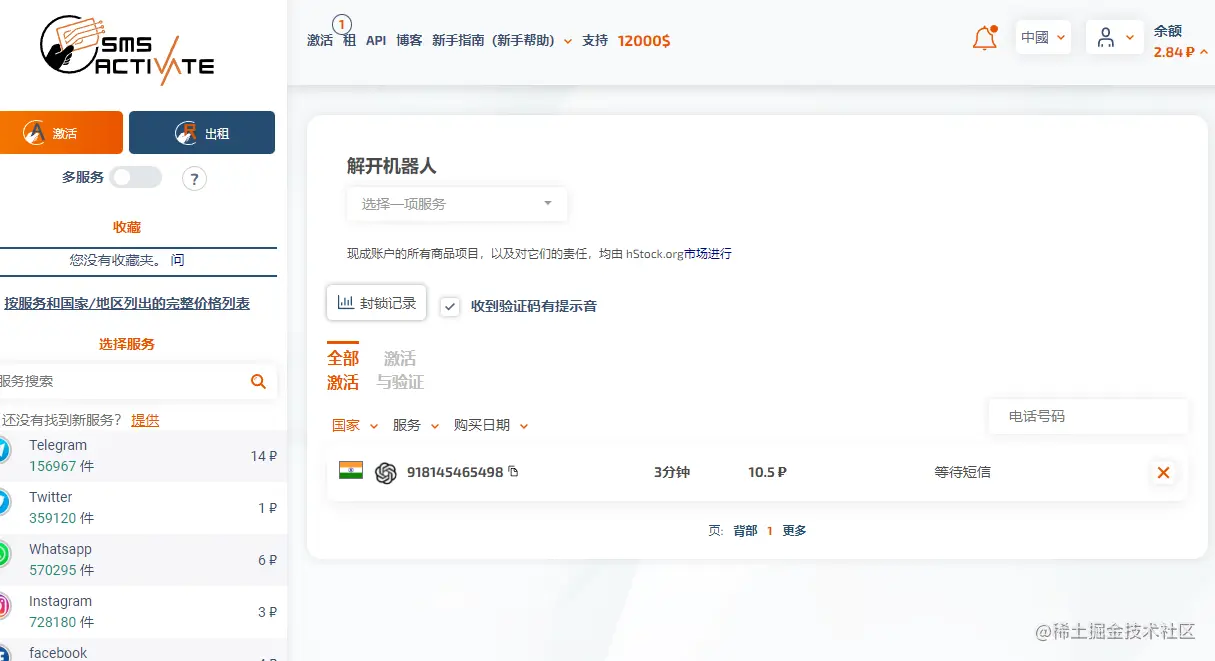Click the 2.84 ₽ balance amount
Screen dimensions: 1215x661
point(1174,52)
